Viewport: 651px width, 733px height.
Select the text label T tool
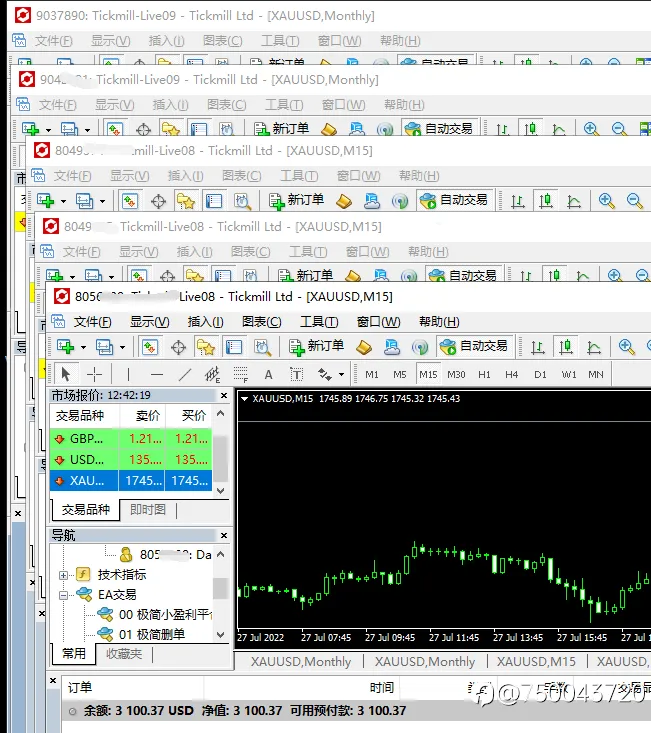point(296,374)
